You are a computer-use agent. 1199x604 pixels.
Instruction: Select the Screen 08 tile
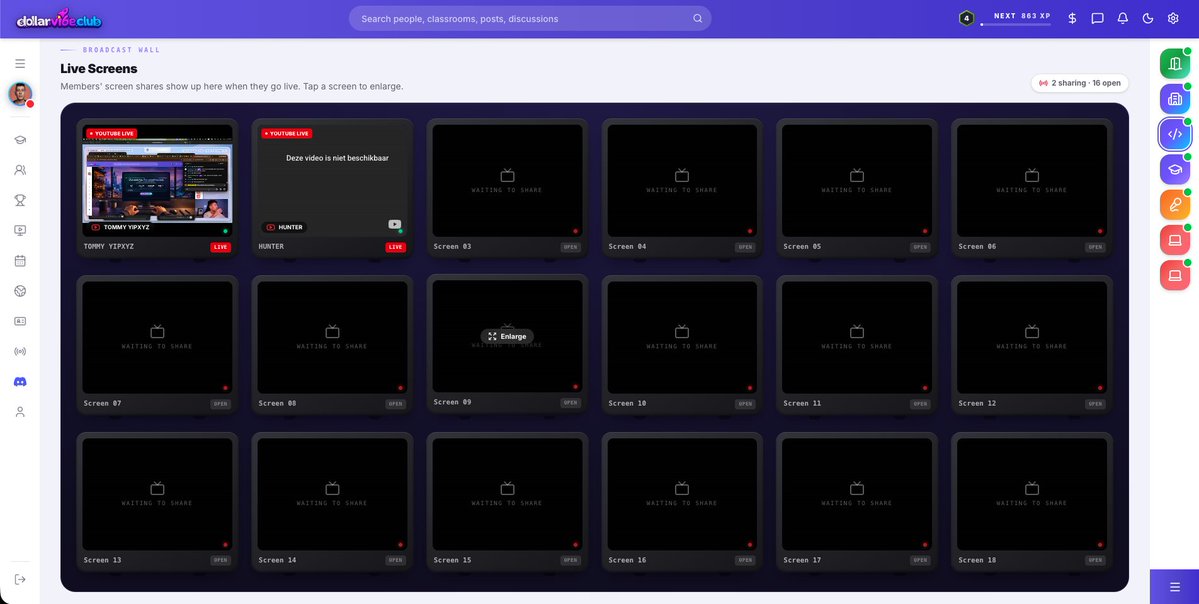click(333, 344)
